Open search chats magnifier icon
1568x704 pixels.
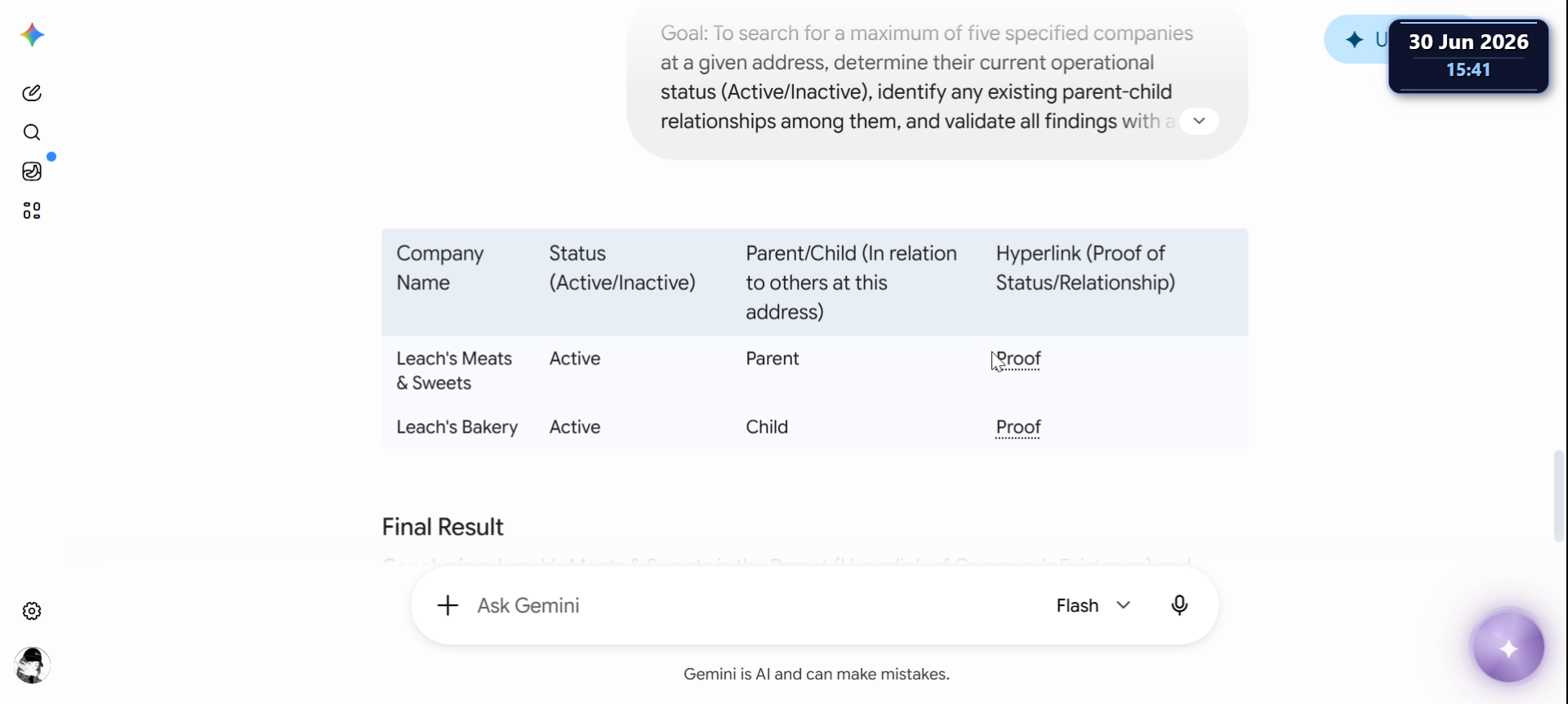(32, 132)
